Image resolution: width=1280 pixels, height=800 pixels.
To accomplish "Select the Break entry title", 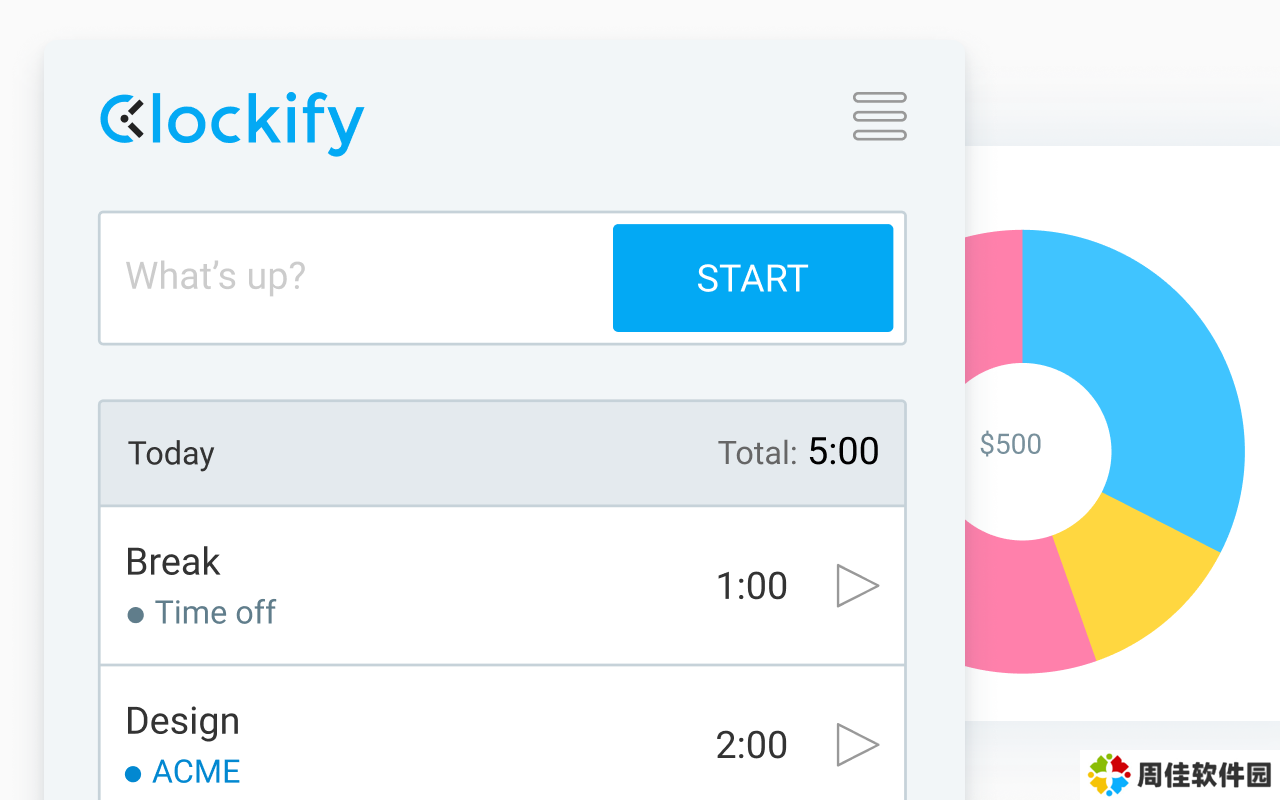I will [x=173, y=562].
